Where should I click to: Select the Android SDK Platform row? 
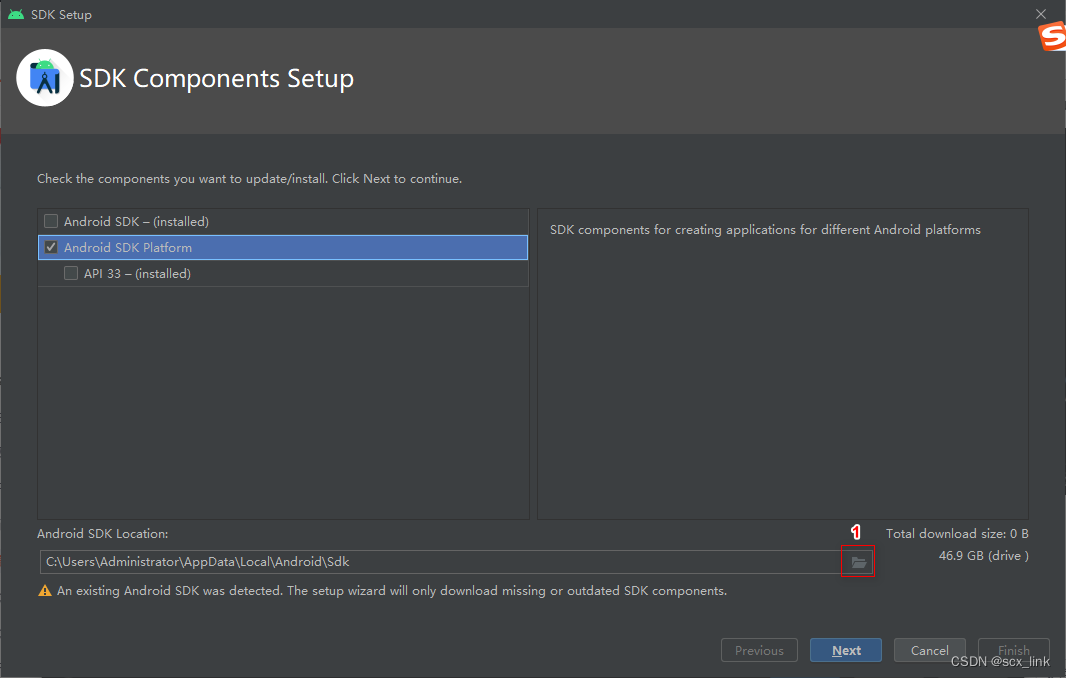click(x=283, y=248)
